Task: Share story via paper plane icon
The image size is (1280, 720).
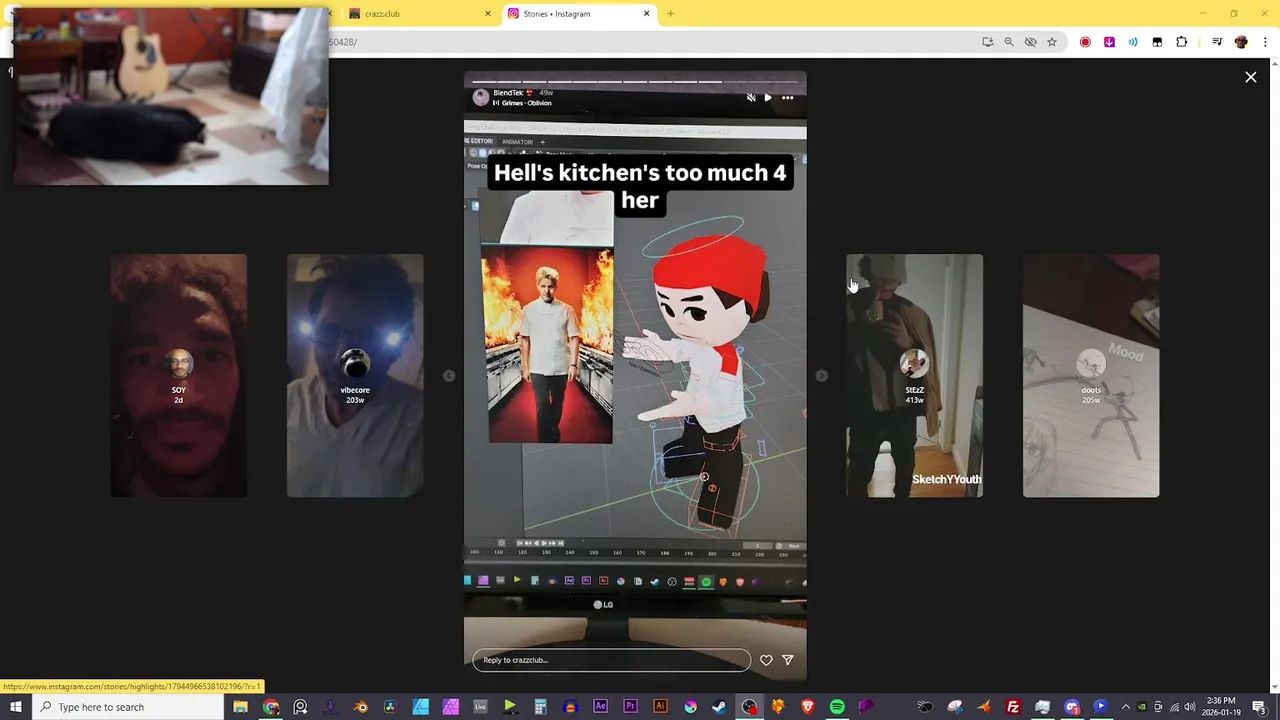Action: click(x=788, y=660)
